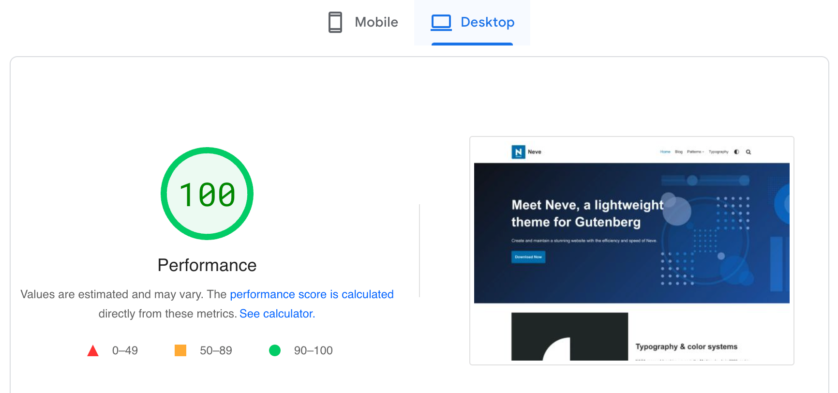Image resolution: width=838 pixels, height=393 pixels.
Task: Click the Performance heading label
Action: click(207, 265)
